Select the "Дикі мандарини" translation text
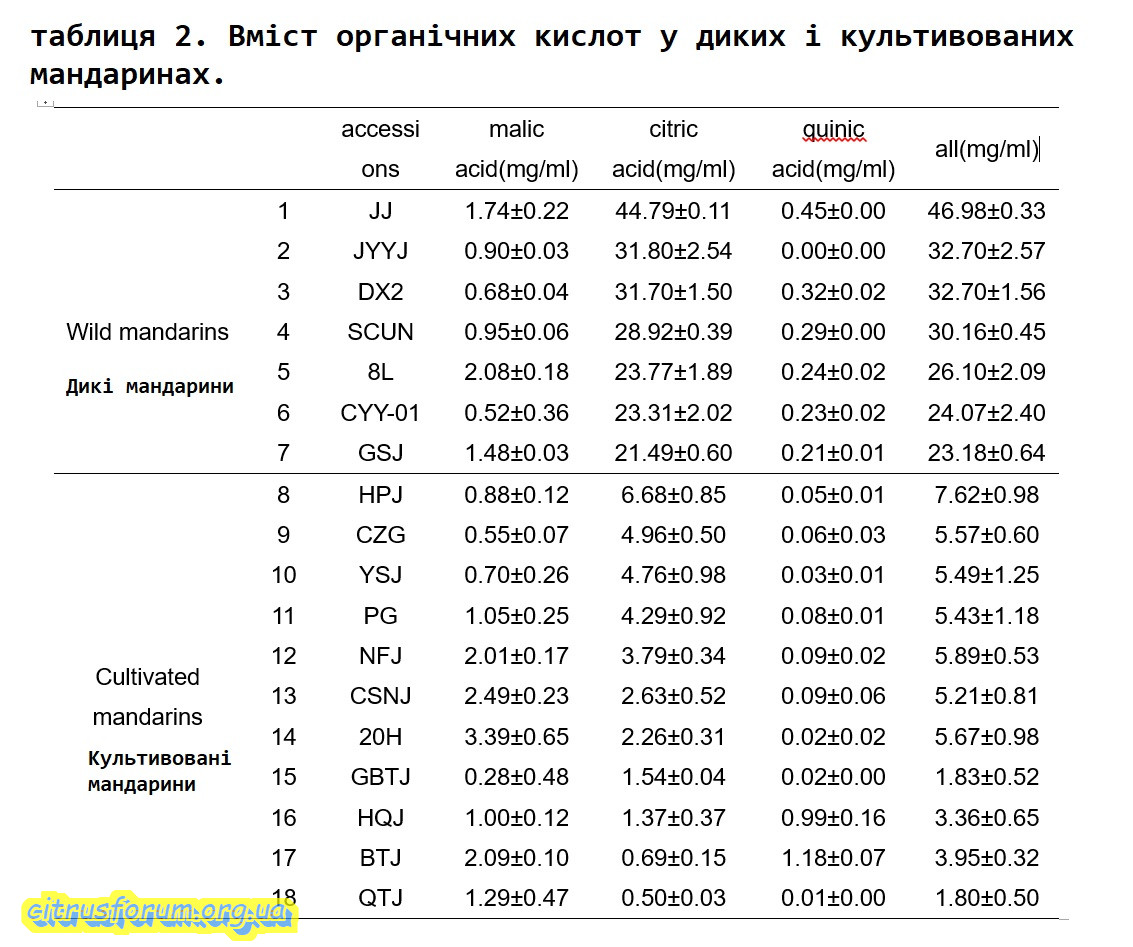 pyautogui.click(x=149, y=387)
